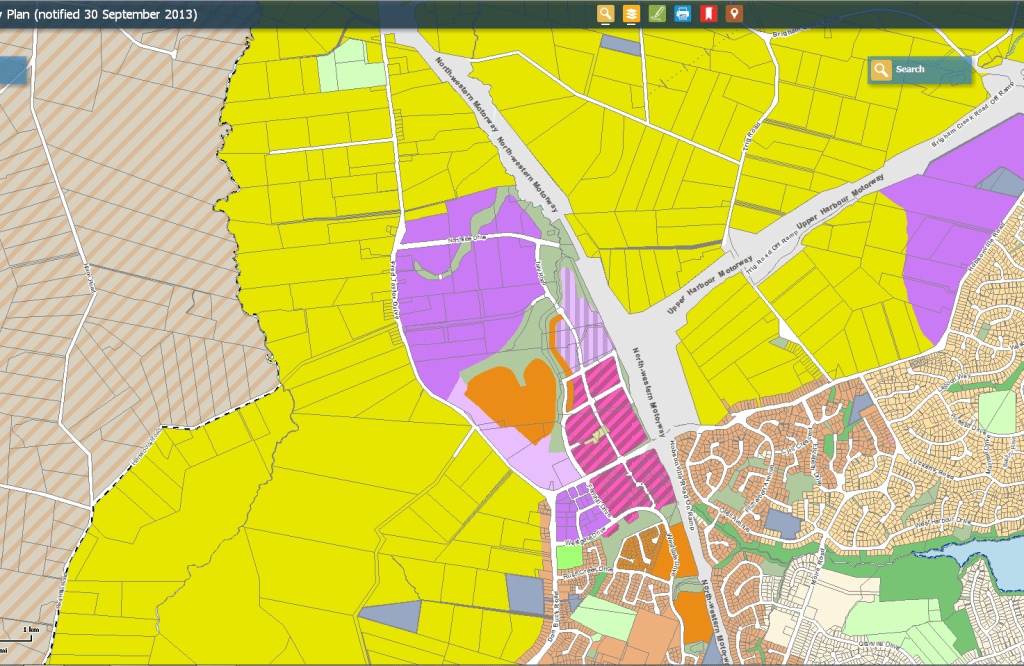Click the grey-blue parcel at bottom center

click(523, 594)
